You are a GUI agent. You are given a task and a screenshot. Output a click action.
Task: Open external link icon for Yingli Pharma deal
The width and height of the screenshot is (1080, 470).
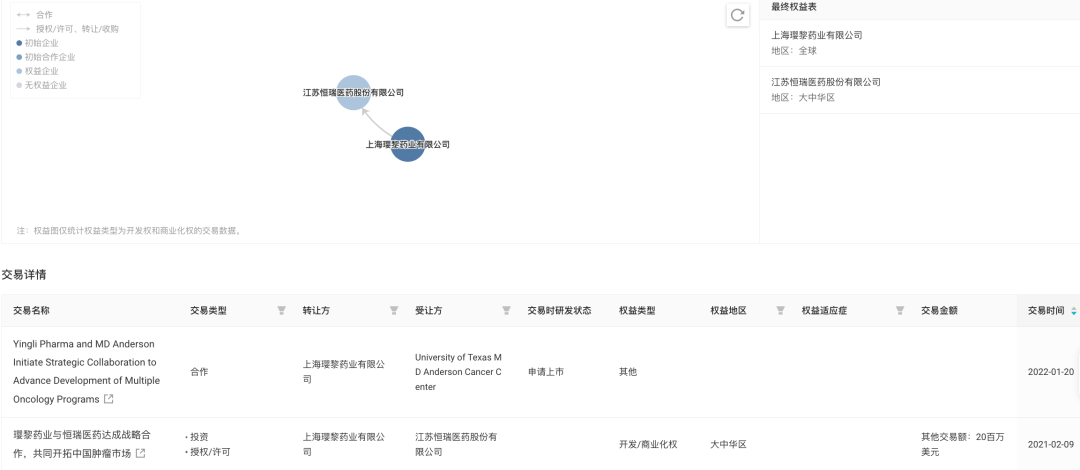(x=109, y=399)
